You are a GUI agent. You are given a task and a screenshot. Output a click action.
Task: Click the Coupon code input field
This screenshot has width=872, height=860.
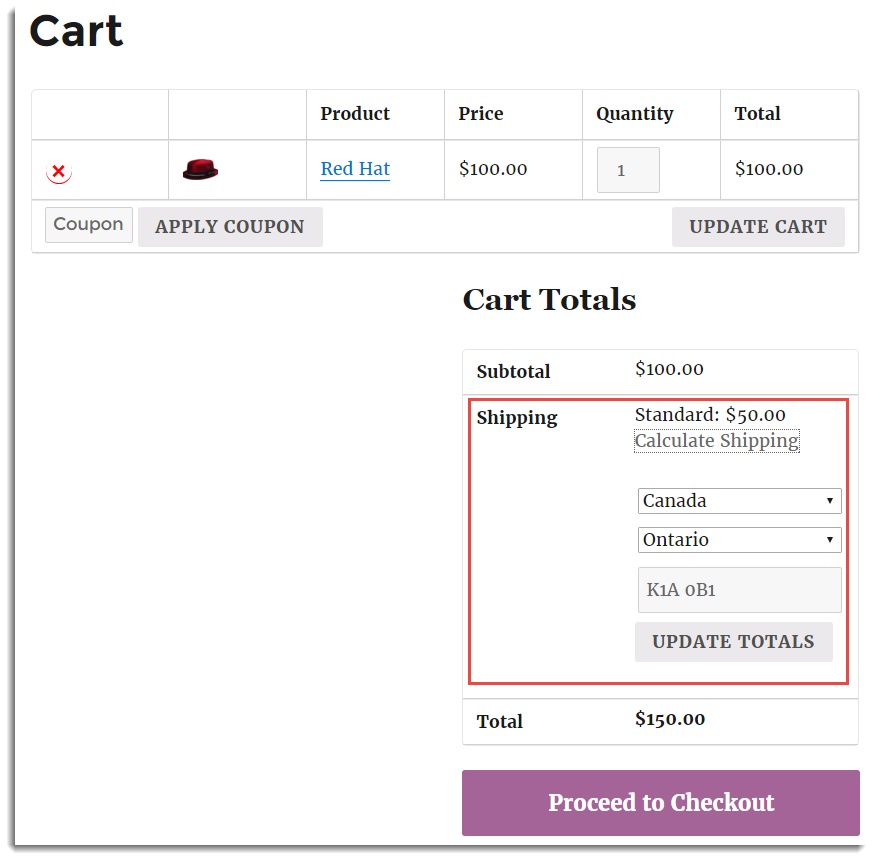88,224
